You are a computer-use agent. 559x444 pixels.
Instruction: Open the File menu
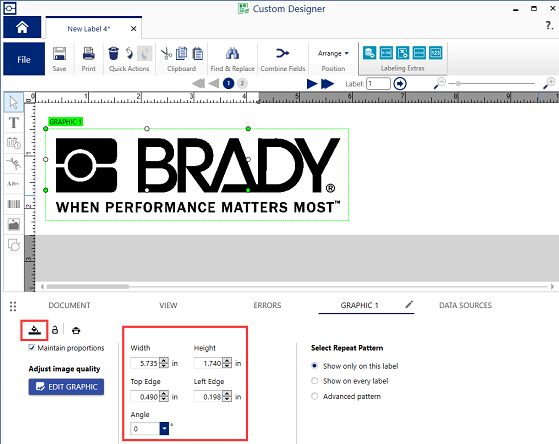(x=24, y=59)
